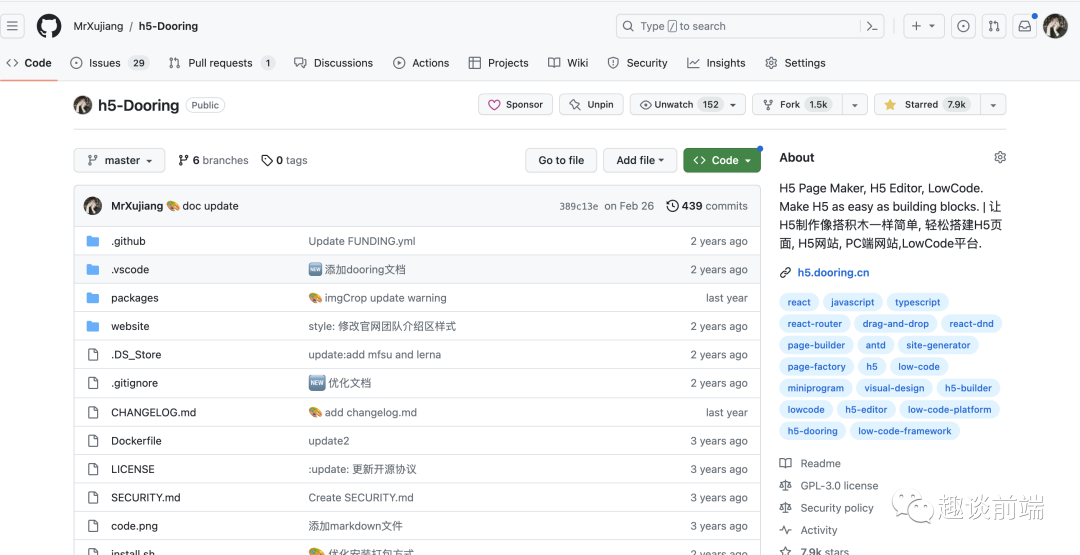1080x555 pixels.
Task: Click the GitHub logo icon
Action: pos(49,26)
